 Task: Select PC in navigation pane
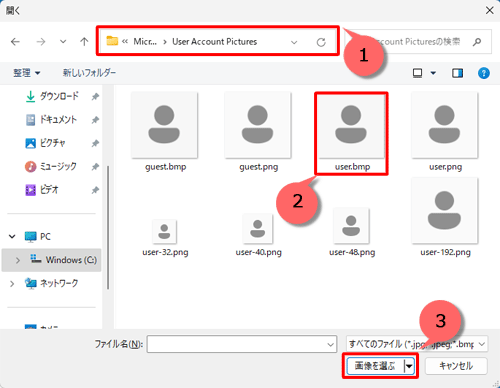pos(38,237)
